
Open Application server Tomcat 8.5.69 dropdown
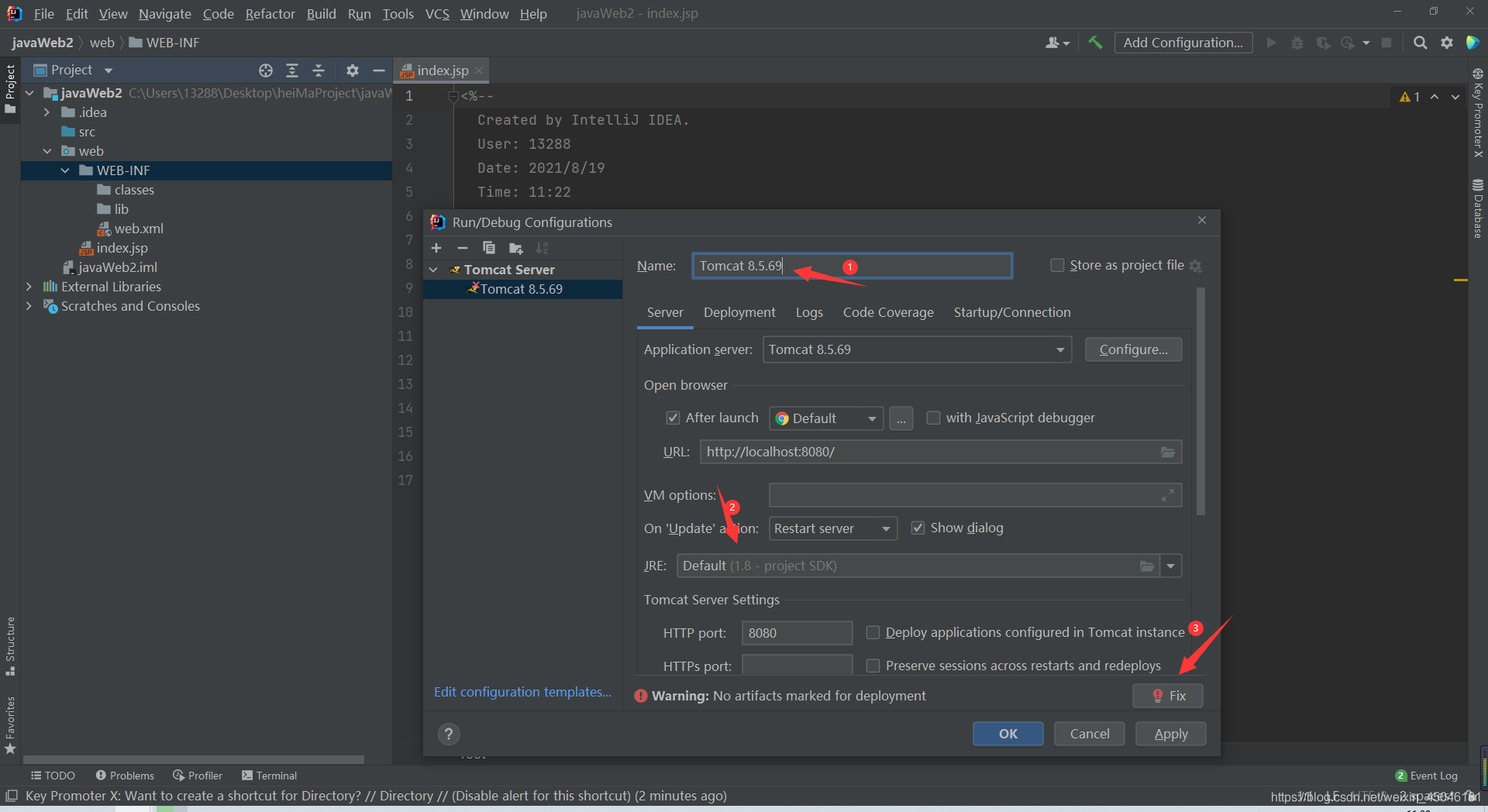[918, 349]
